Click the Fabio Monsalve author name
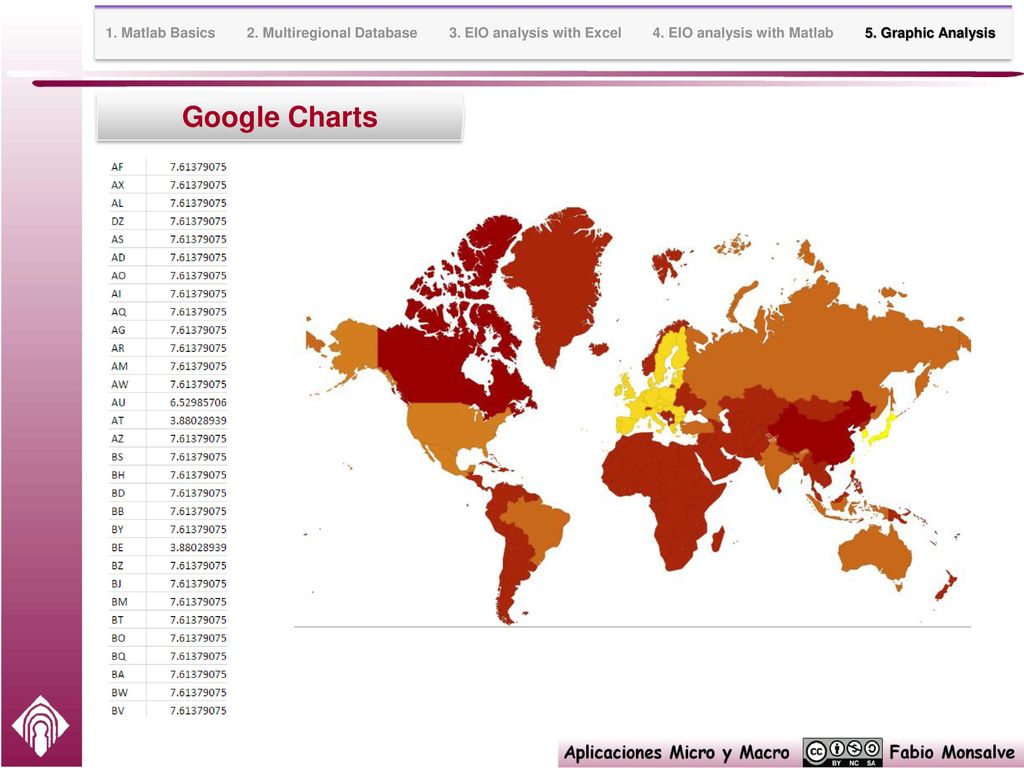 (x=952, y=752)
